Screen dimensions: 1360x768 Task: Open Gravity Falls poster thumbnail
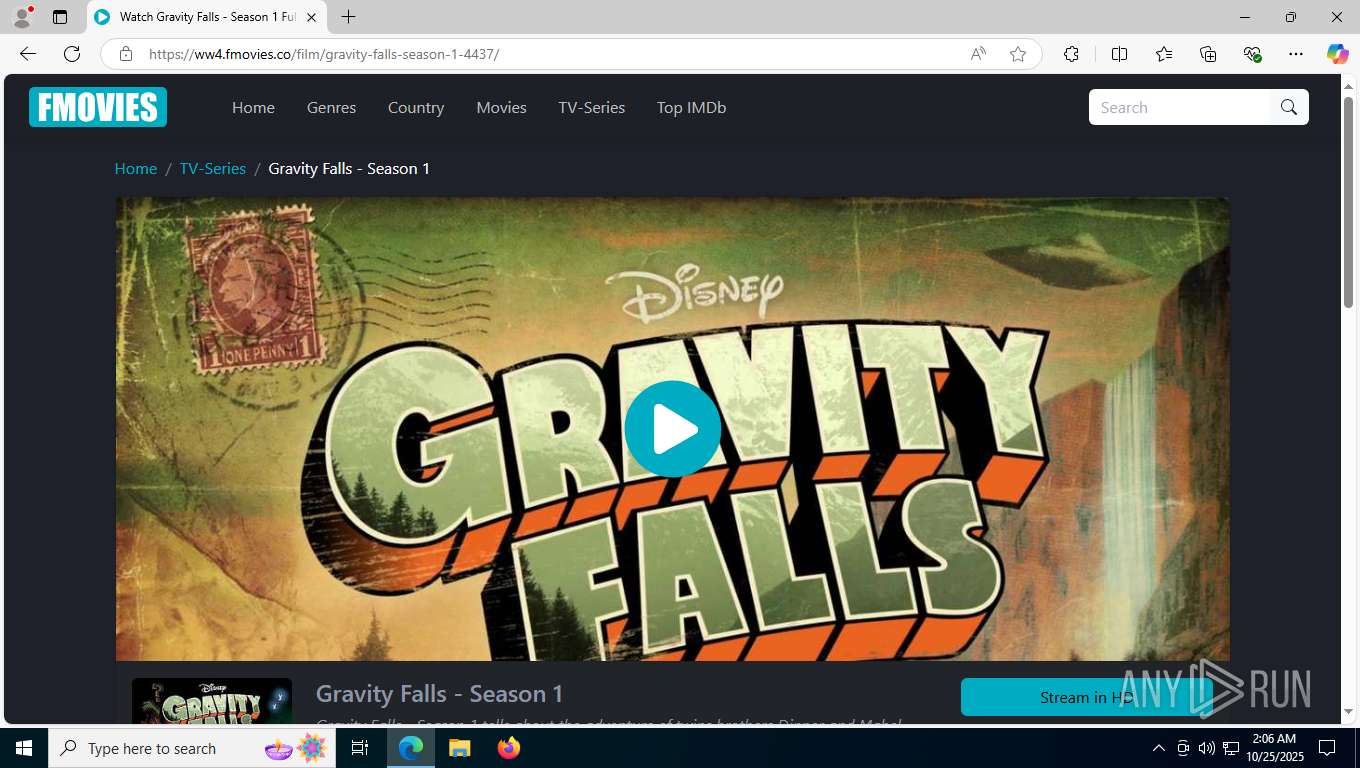coord(212,702)
